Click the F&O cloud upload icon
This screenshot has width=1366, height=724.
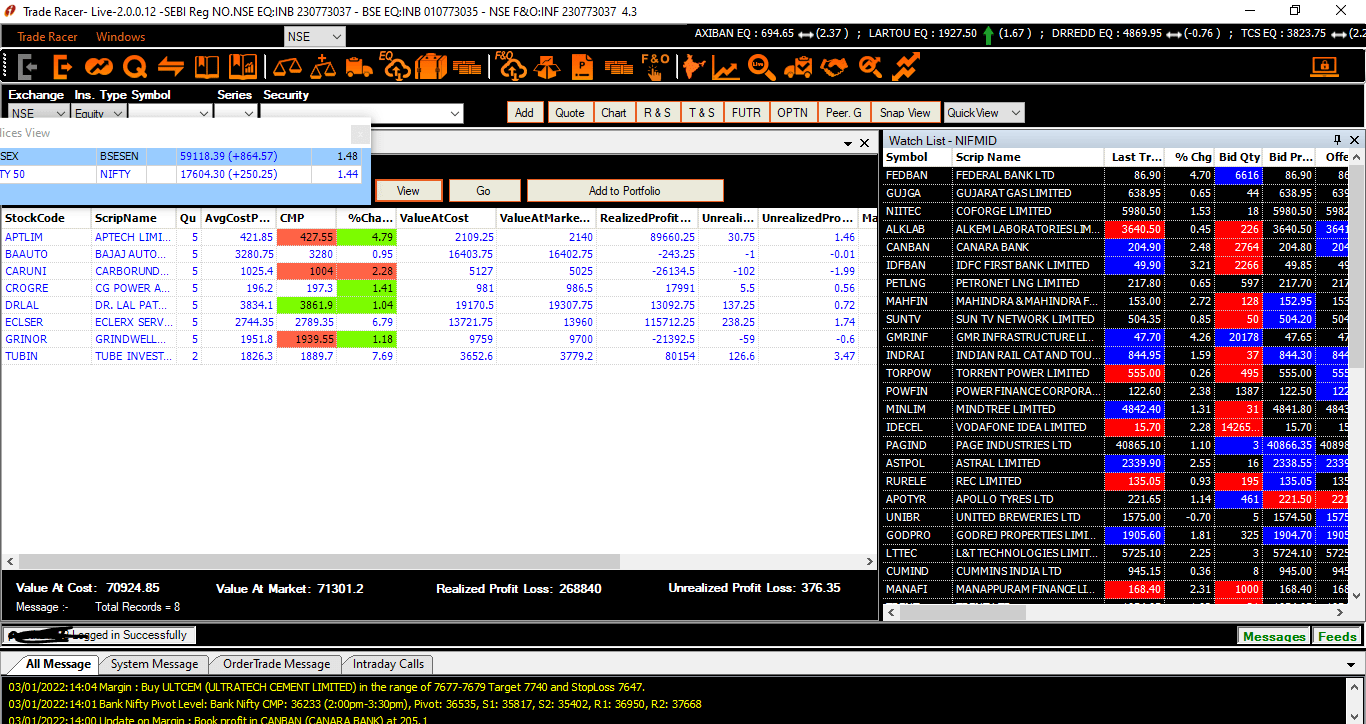[x=511, y=66]
